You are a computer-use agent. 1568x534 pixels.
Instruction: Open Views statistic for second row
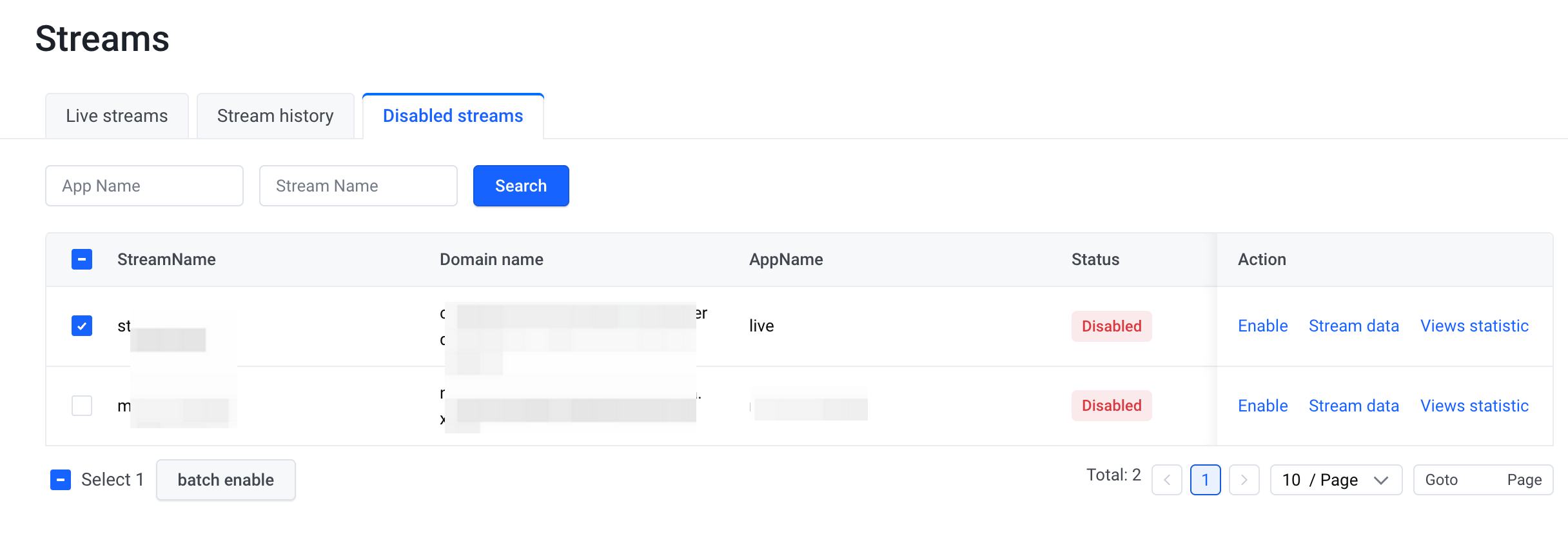point(1474,406)
